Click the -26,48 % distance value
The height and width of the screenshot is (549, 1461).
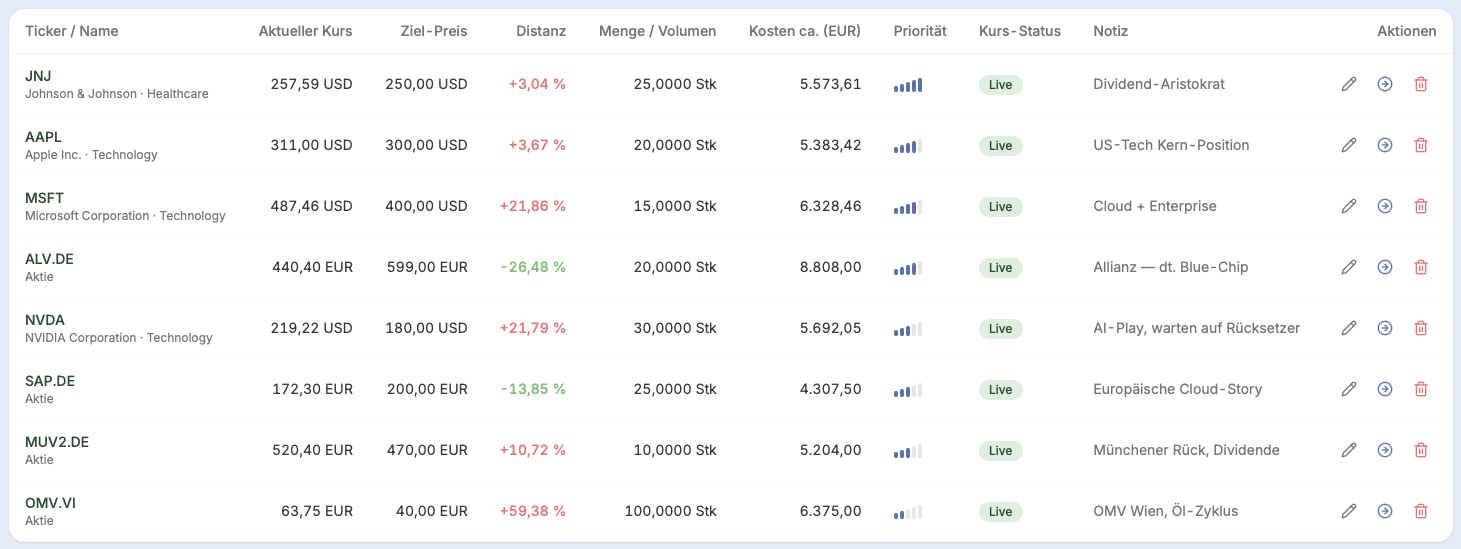tap(534, 267)
